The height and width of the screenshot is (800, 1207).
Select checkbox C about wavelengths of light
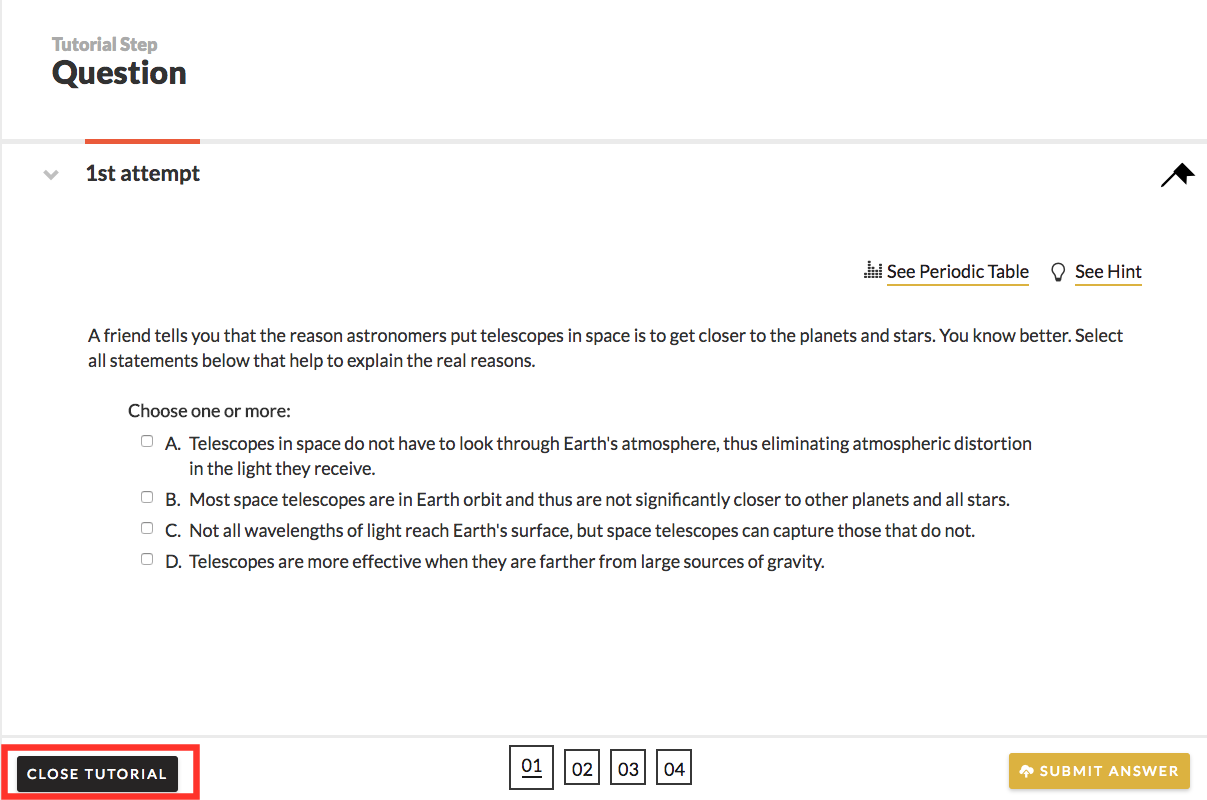[147, 528]
